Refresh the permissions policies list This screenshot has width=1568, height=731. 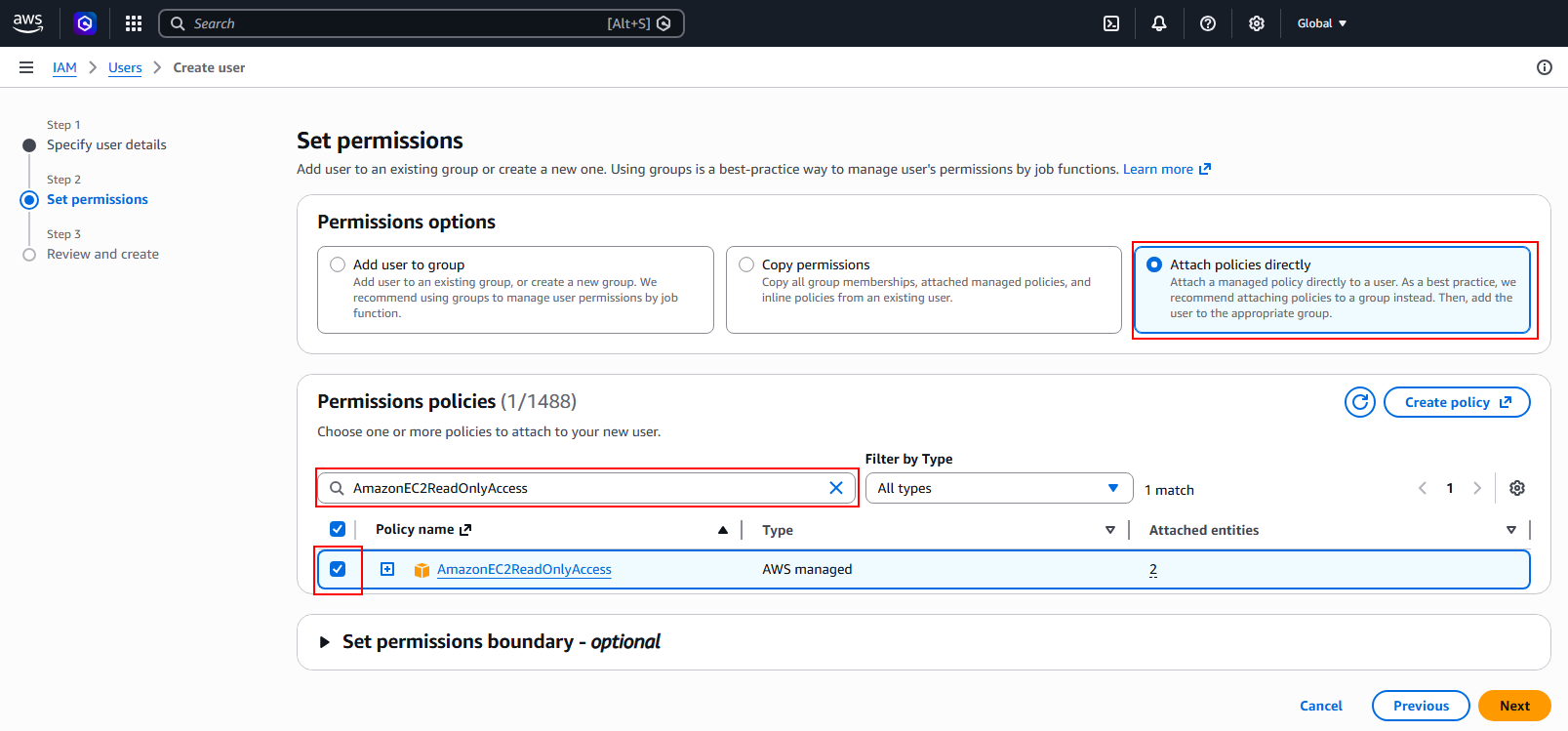click(1360, 402)
